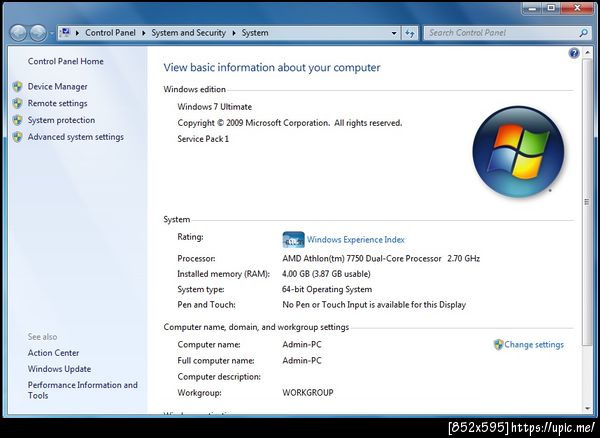Close the System window
The width and height of the screenshot is (600, 438).
[x=578, y=8]
